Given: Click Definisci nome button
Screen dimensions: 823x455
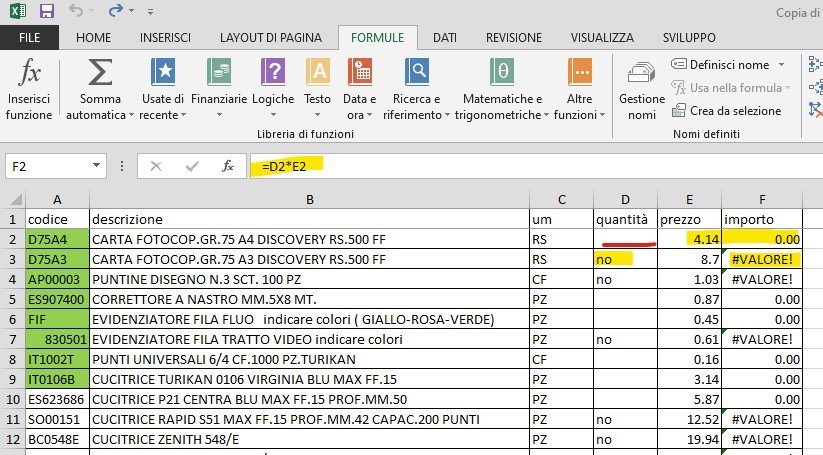Looking at the screenshot, I should click(720, 65).
